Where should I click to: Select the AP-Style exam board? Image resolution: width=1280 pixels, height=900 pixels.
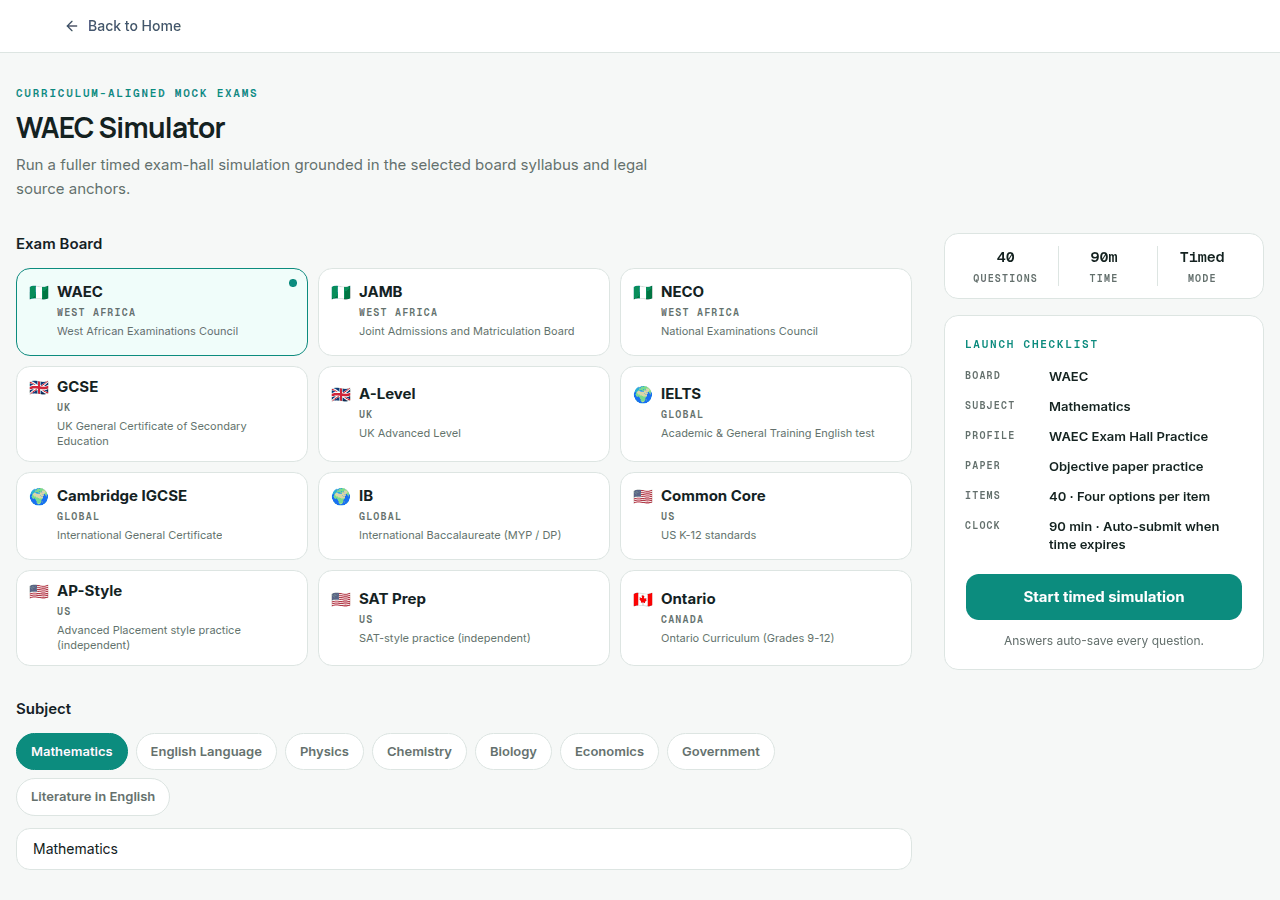tap(162, 618)
